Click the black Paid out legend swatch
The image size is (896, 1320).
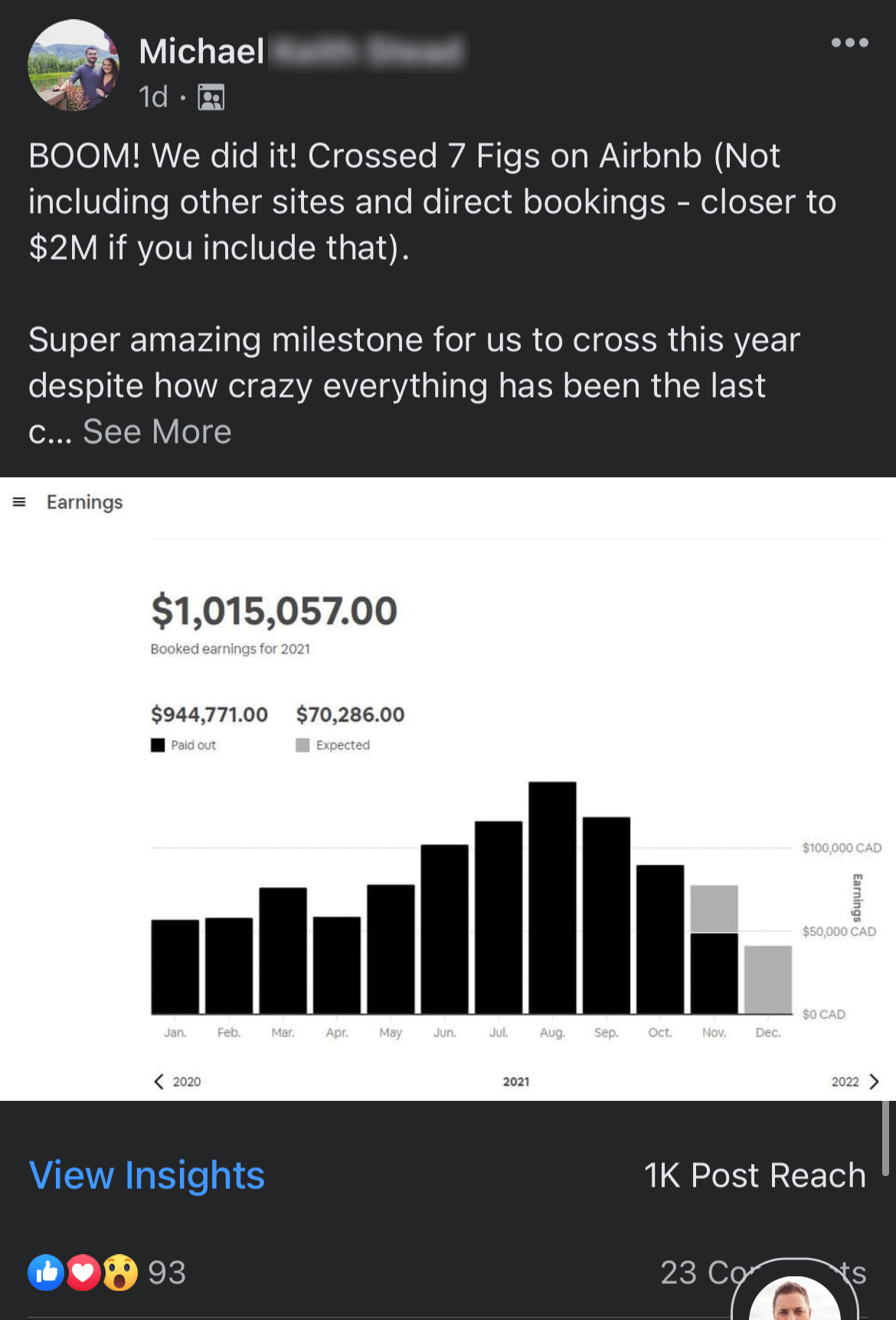[x=158, y=745]
